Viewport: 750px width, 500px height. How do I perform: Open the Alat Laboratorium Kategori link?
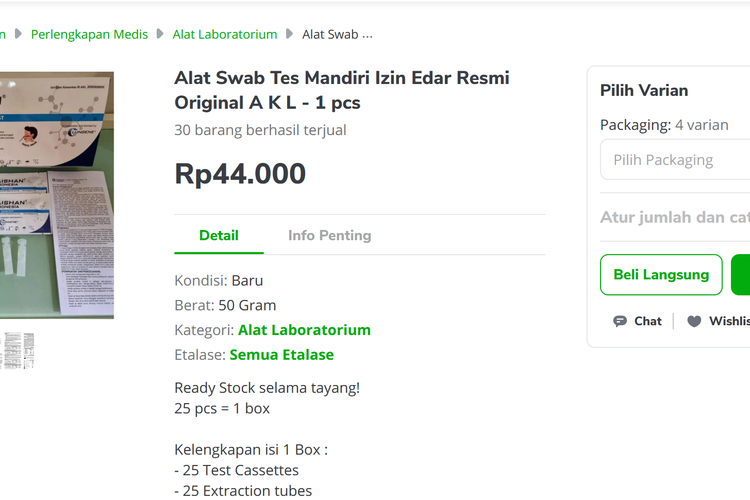(304, 330)
